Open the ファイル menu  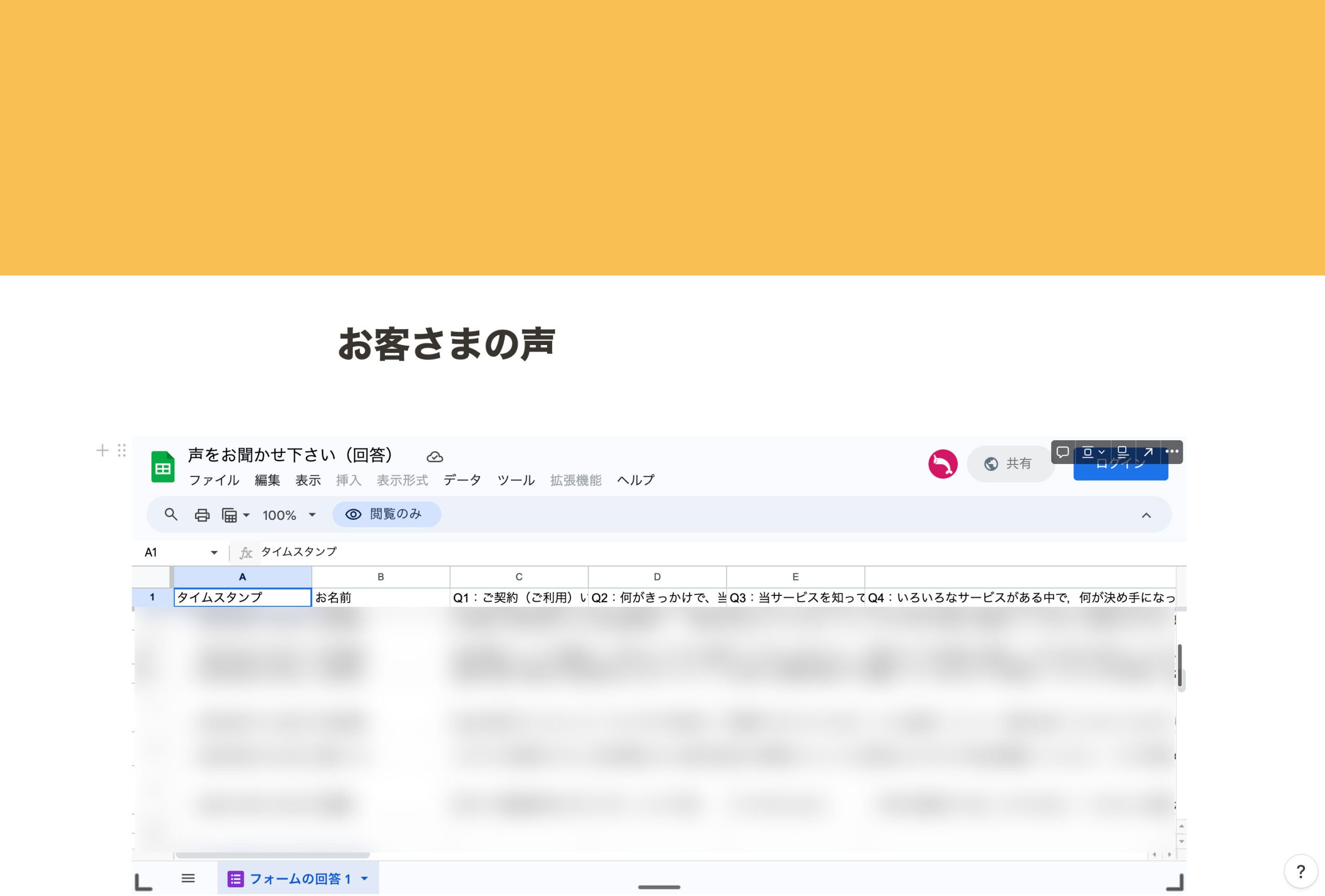214,481
